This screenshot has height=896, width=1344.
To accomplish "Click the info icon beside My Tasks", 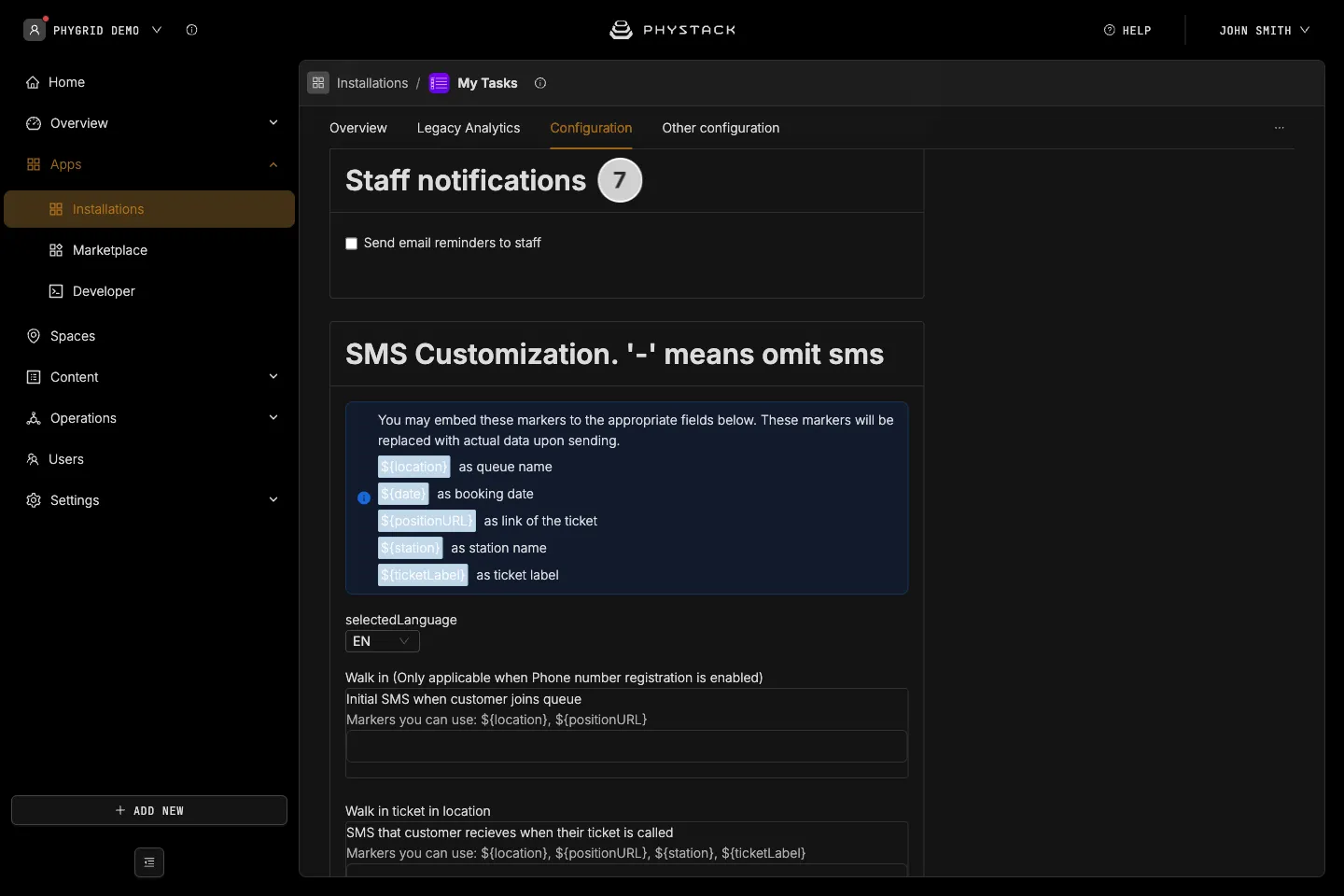I will point(539,83).
